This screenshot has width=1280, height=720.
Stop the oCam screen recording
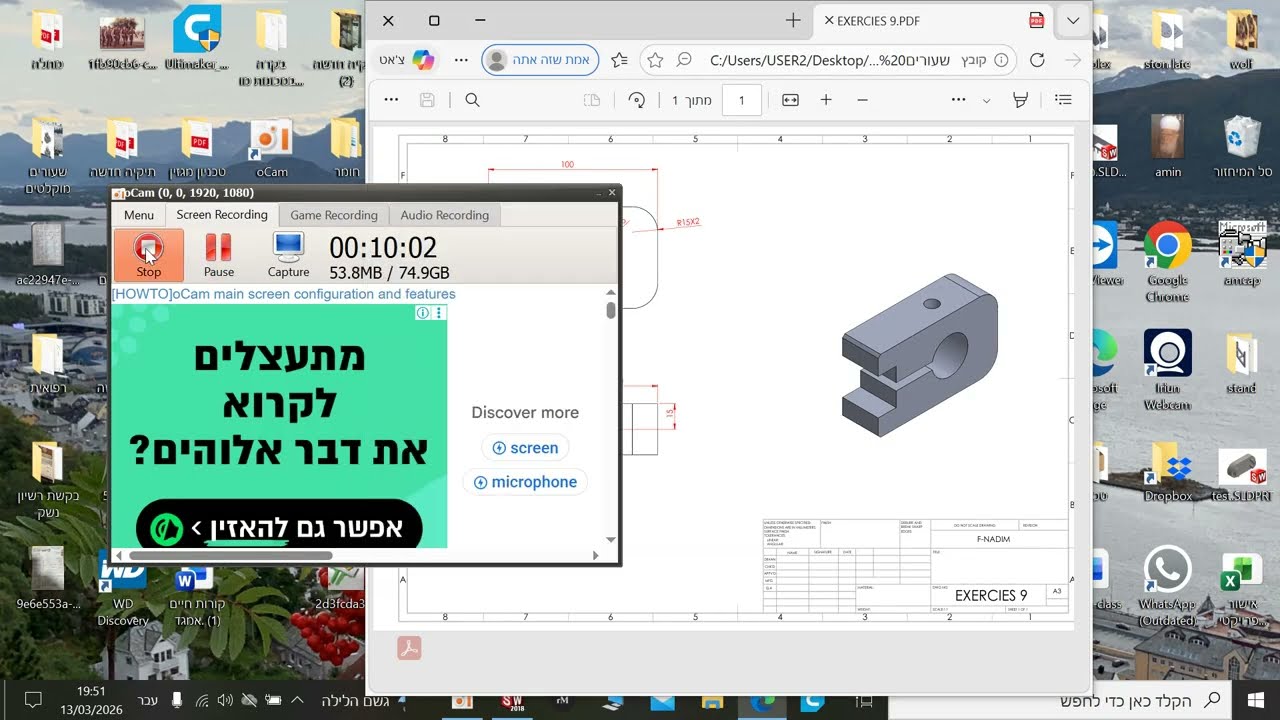point(148,255)
